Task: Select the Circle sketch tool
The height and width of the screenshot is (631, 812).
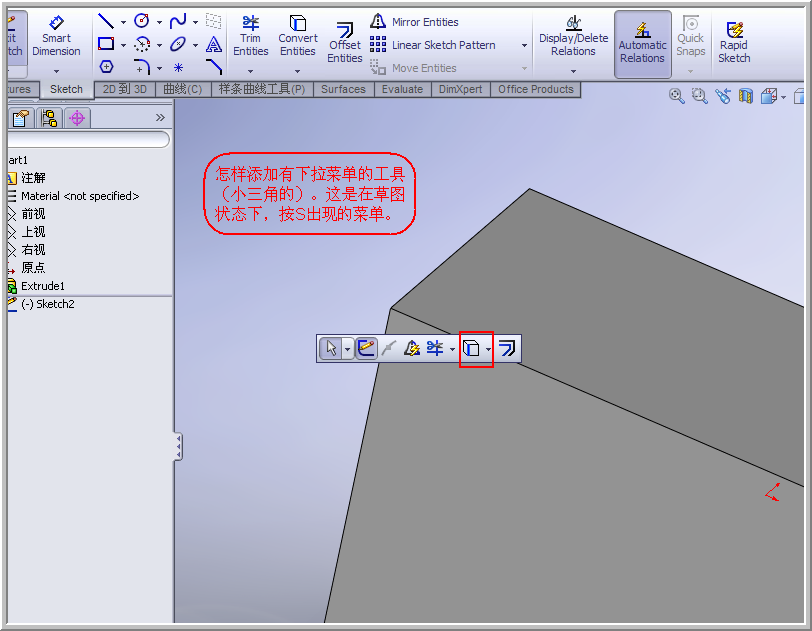Action: pyautogui.click(x=142, y=21)
